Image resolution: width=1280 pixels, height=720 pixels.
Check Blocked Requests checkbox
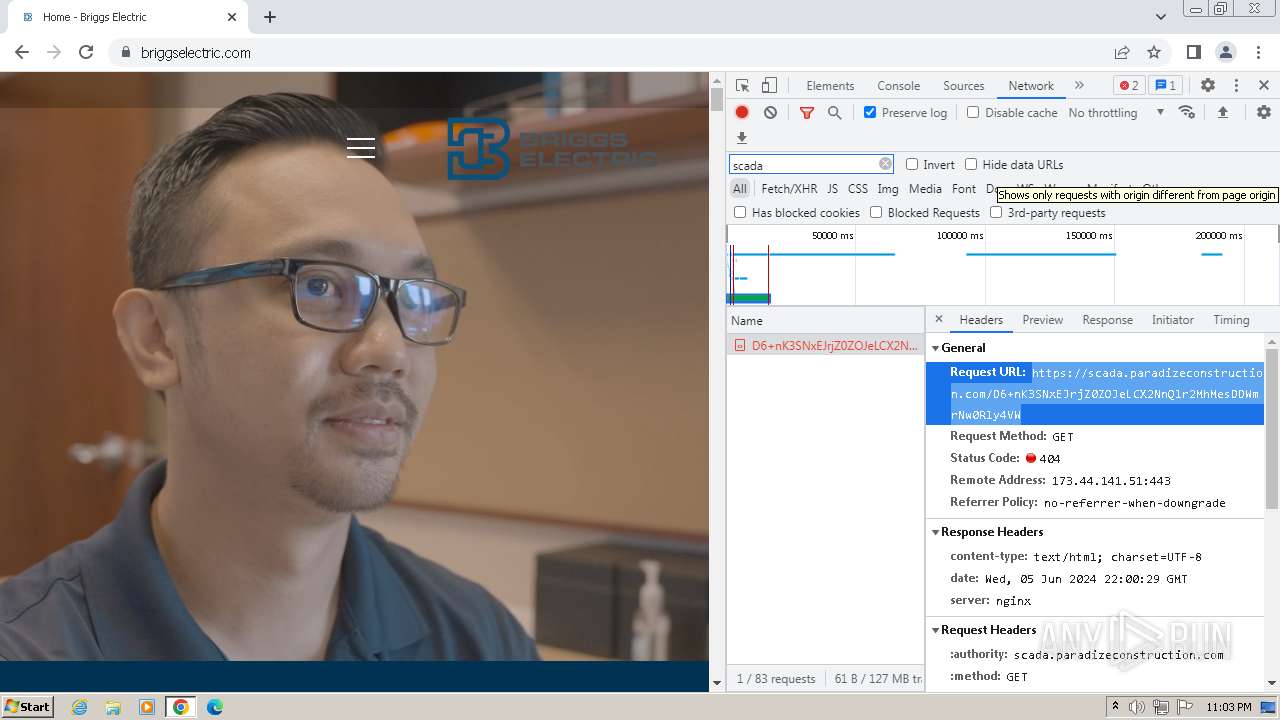click(876, 213)
